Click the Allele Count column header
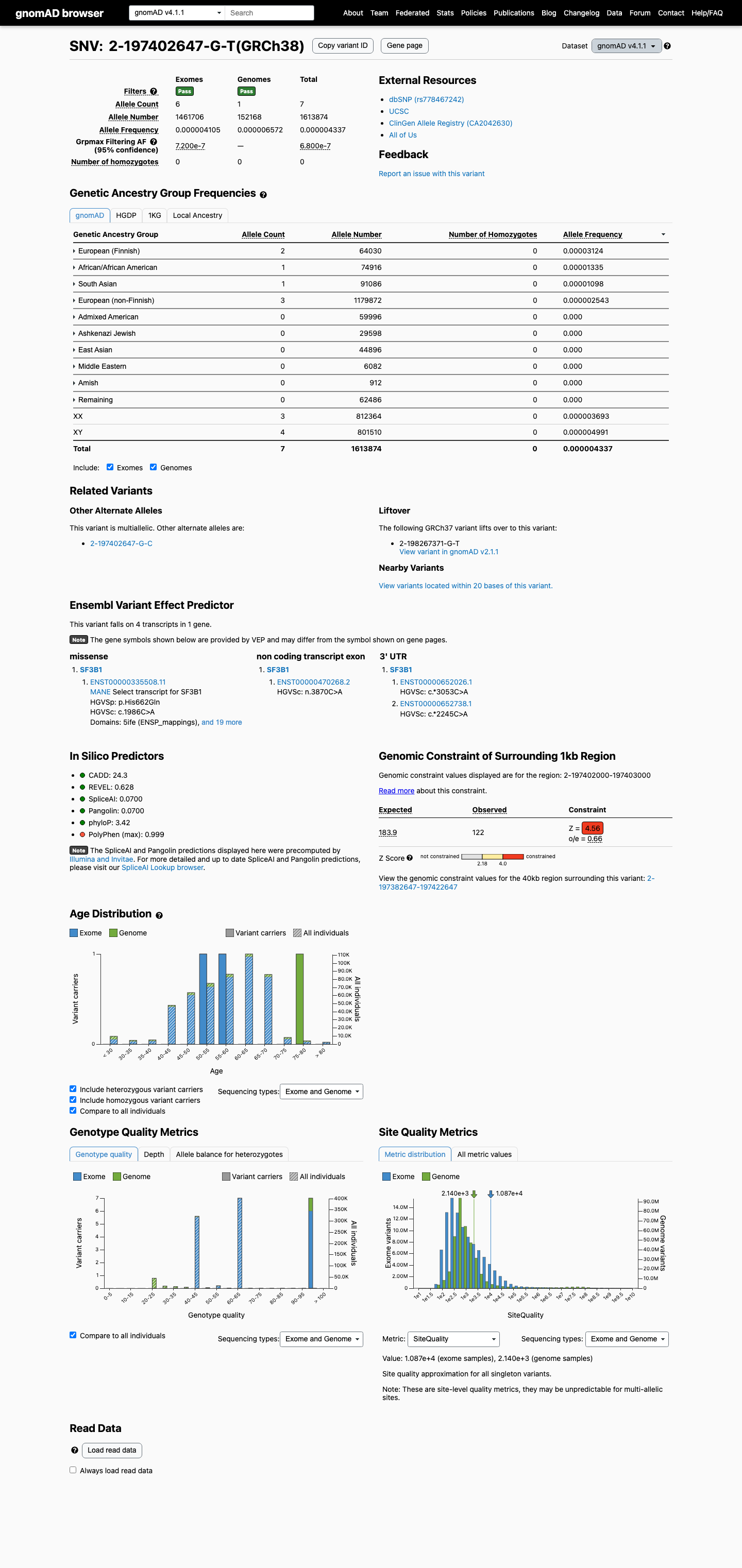742x1568 pixels. point(263,234)
